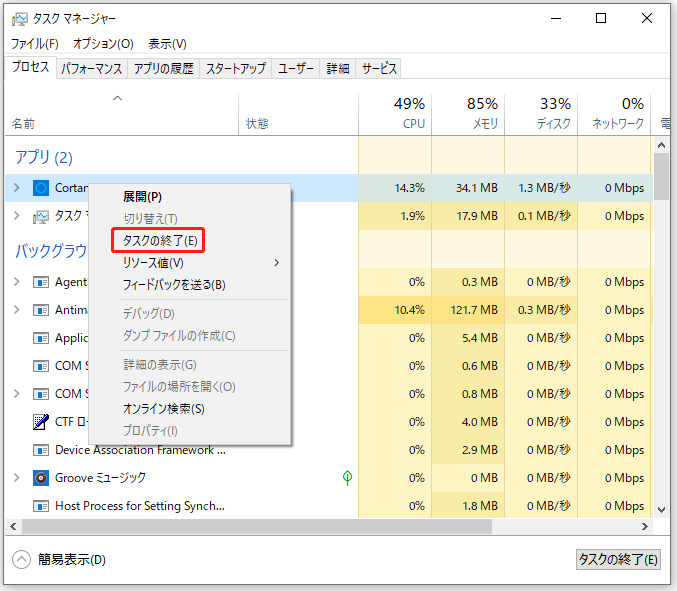This screenshot has height=591, width=677.
Task: Select the プロセス tab
Action: coord(31,67)
